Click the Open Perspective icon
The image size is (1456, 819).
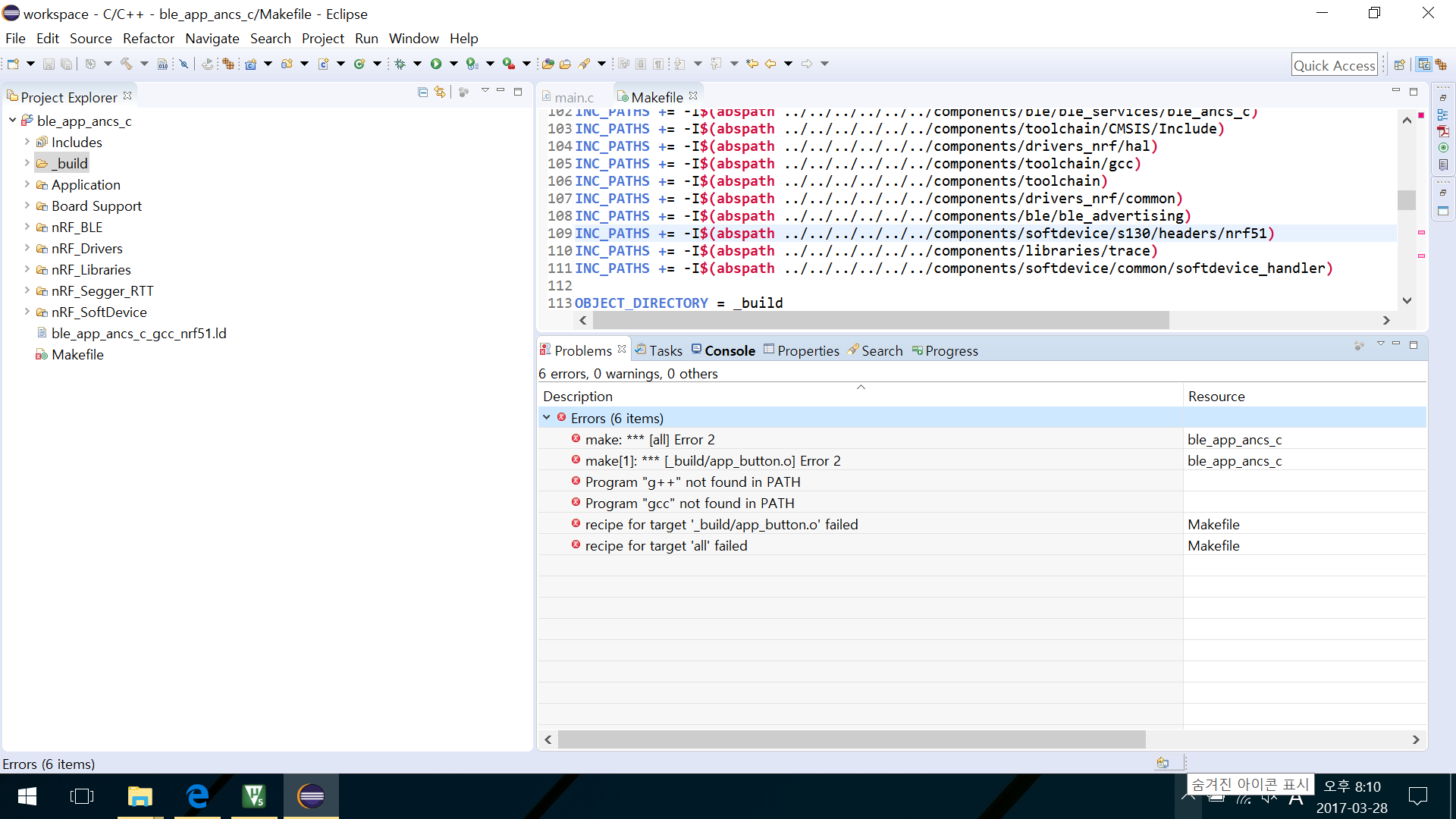coord(1400,64)
